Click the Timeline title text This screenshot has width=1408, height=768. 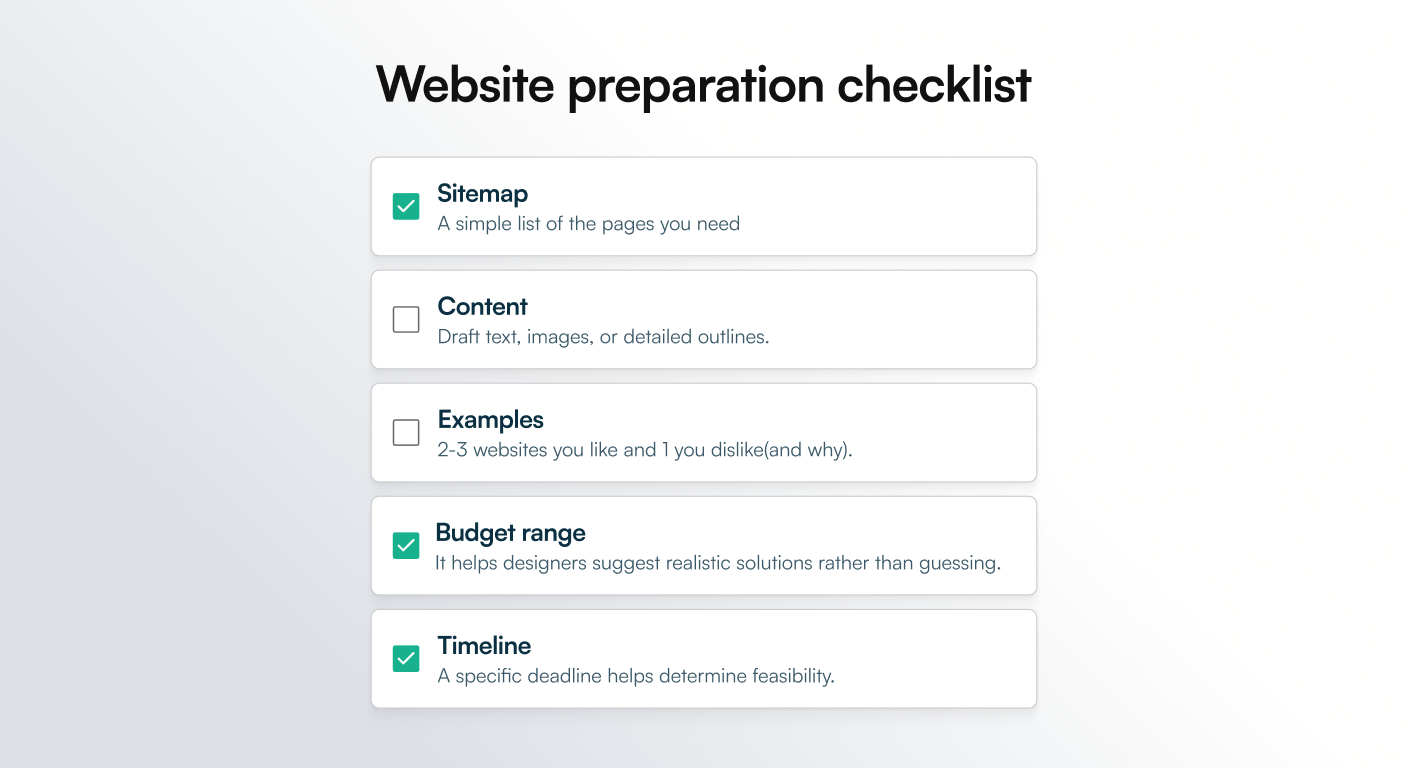(484, 646)
